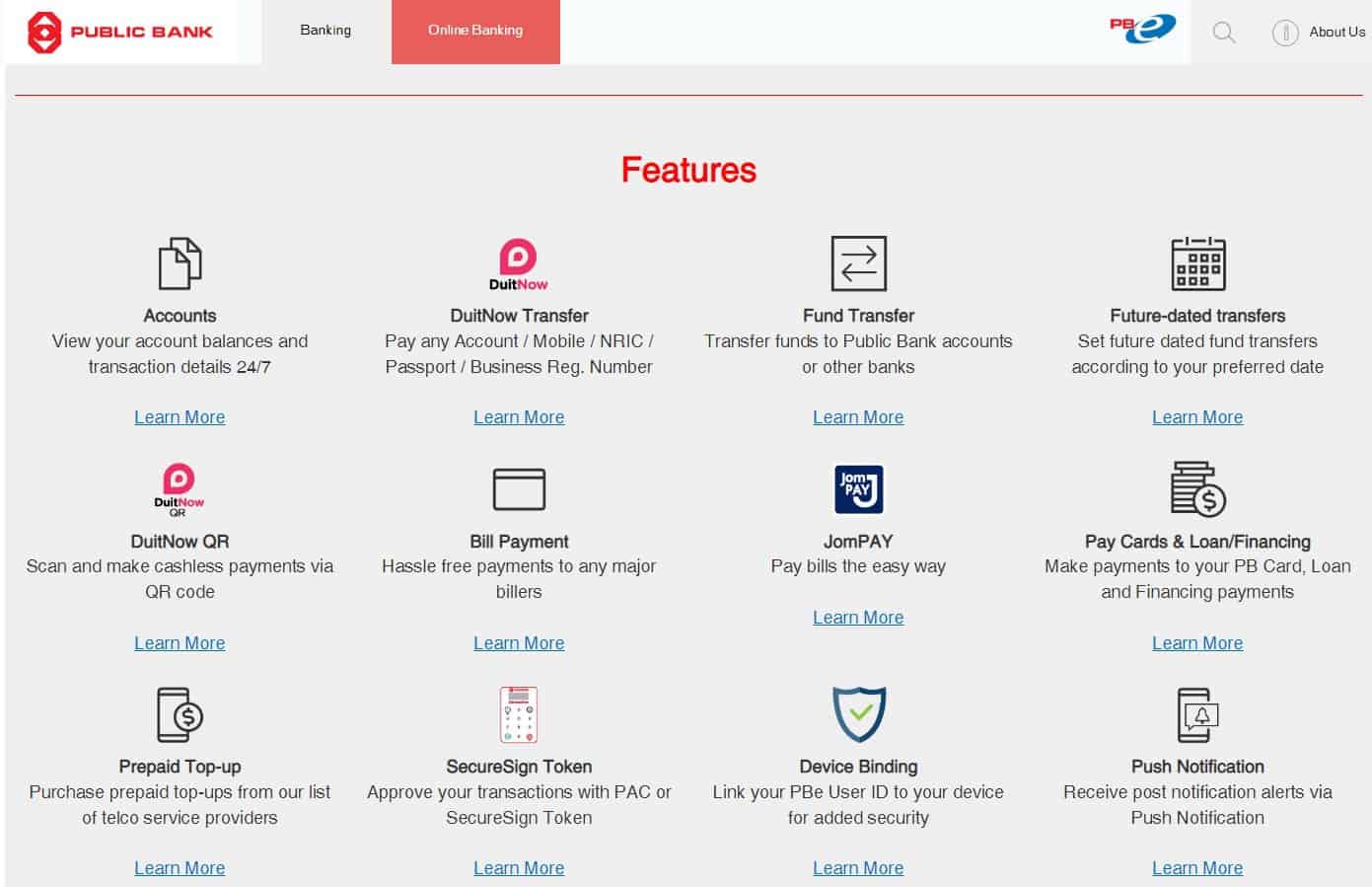
Task: Click 'Transfer funds to Public Bank accounts' description
Action: pyautogui.click(x=858, y=354)
